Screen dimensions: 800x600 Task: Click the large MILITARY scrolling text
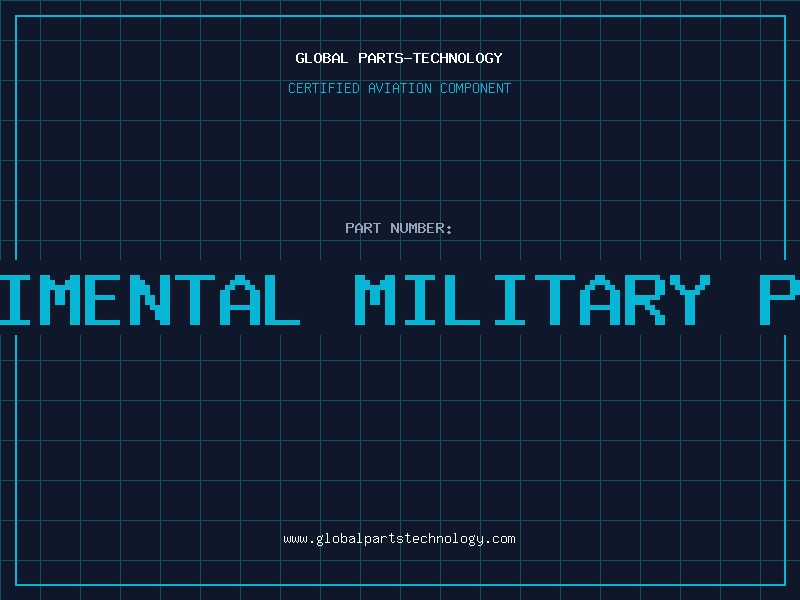pyautogui.click(x=533, y=300)
